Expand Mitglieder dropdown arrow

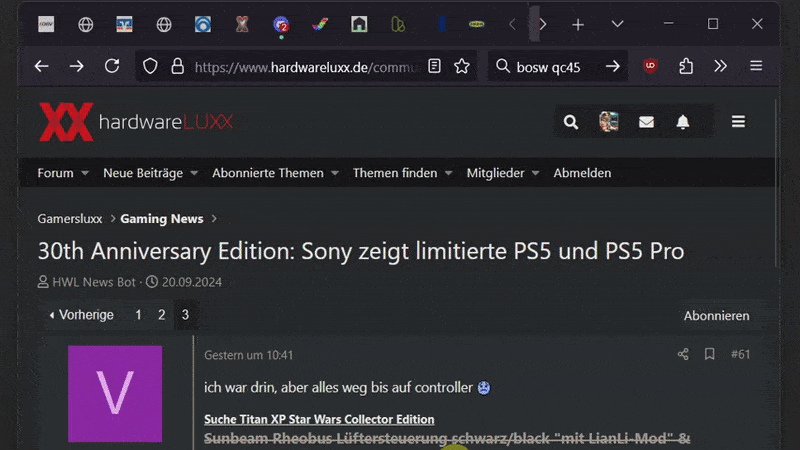click(535, 173)
